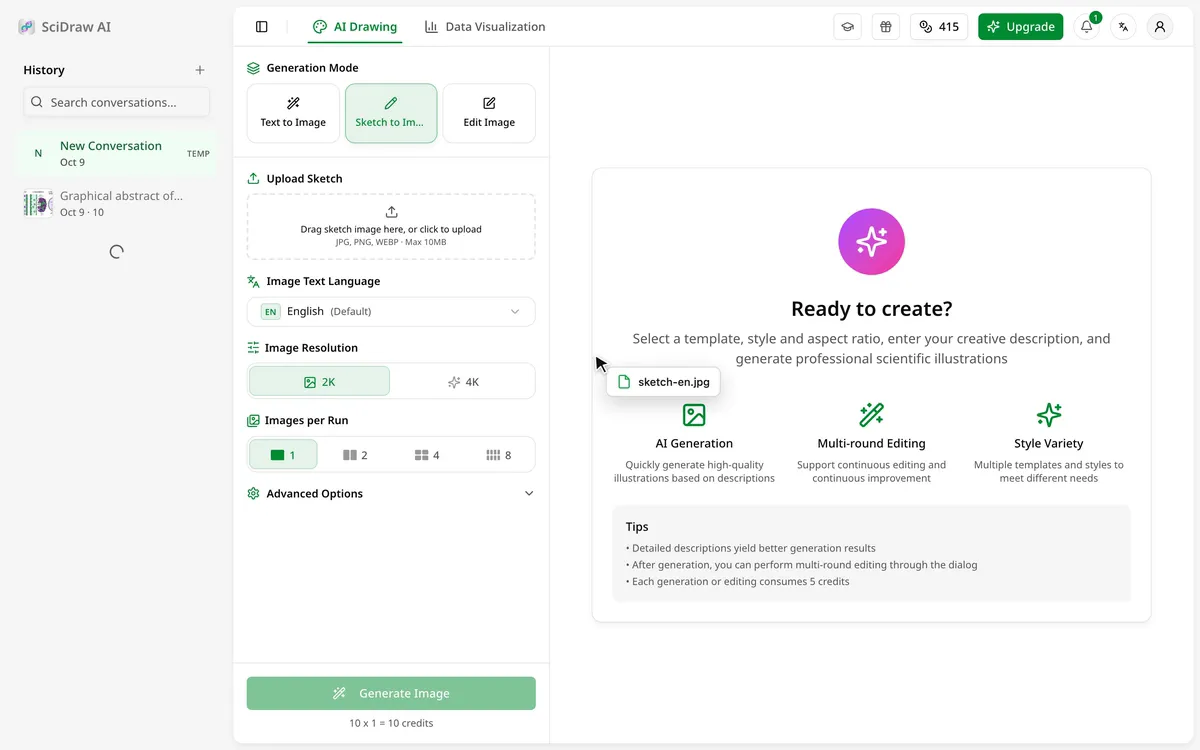The height and width of the screenshot is (750, 1200).
Task: Start a new conversation with plus icon
Action: (200, 70)
